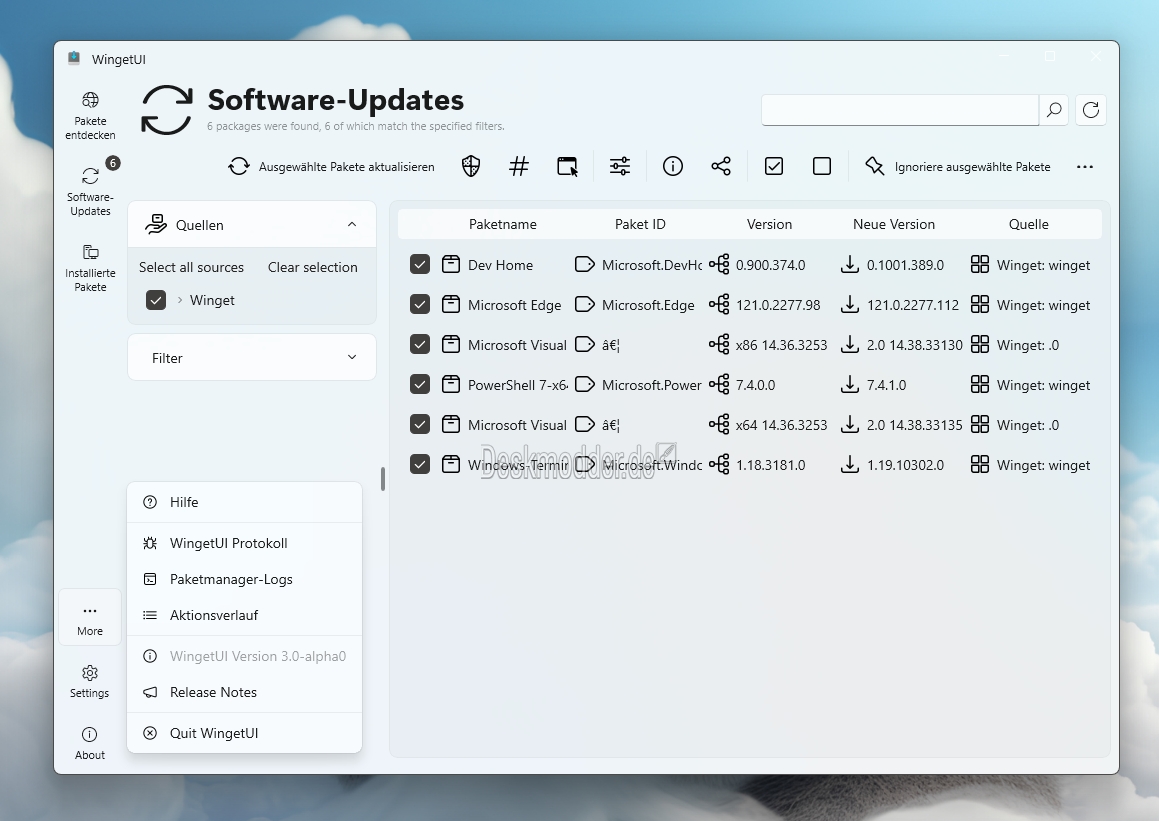Screen dimensions: 1159x821
Task: Click download icon beside 1.19.10302.0
Action: point(850,464)
